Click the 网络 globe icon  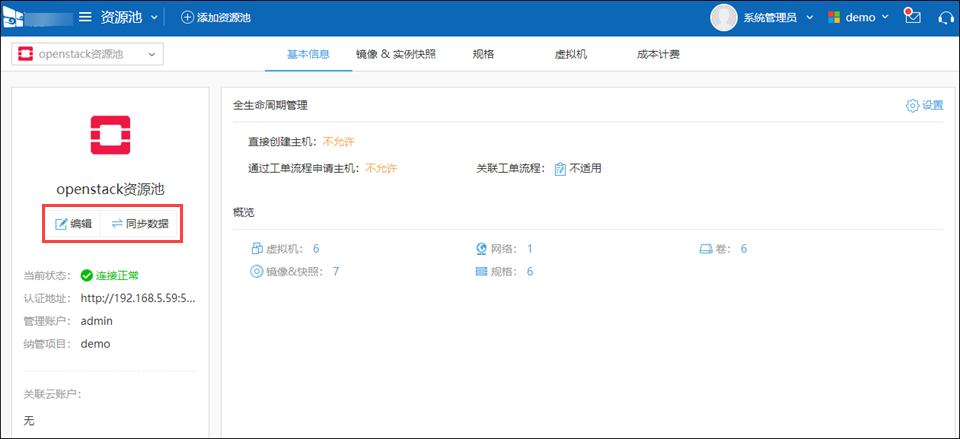[481, 249]
